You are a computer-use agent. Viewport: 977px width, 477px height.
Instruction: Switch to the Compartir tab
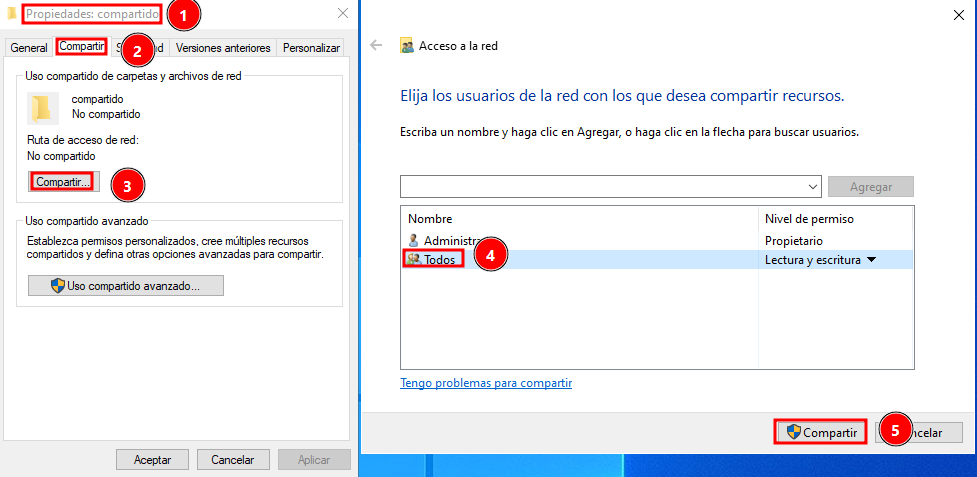(x=82, y=47)
